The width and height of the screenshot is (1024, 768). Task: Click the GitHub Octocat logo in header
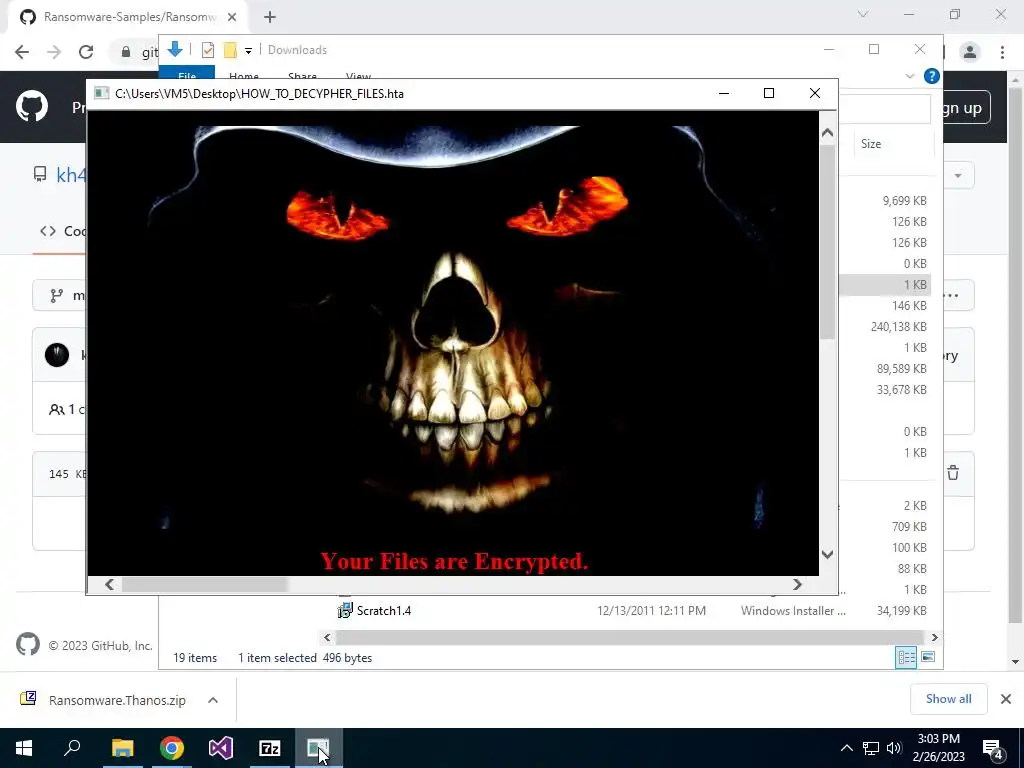point(32,106)
